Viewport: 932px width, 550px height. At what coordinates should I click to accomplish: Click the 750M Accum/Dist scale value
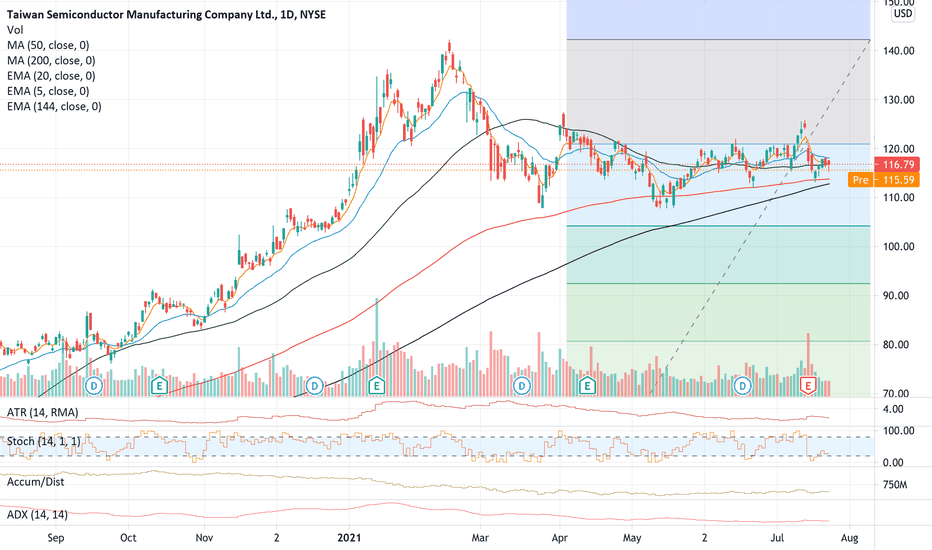point(895,485)
